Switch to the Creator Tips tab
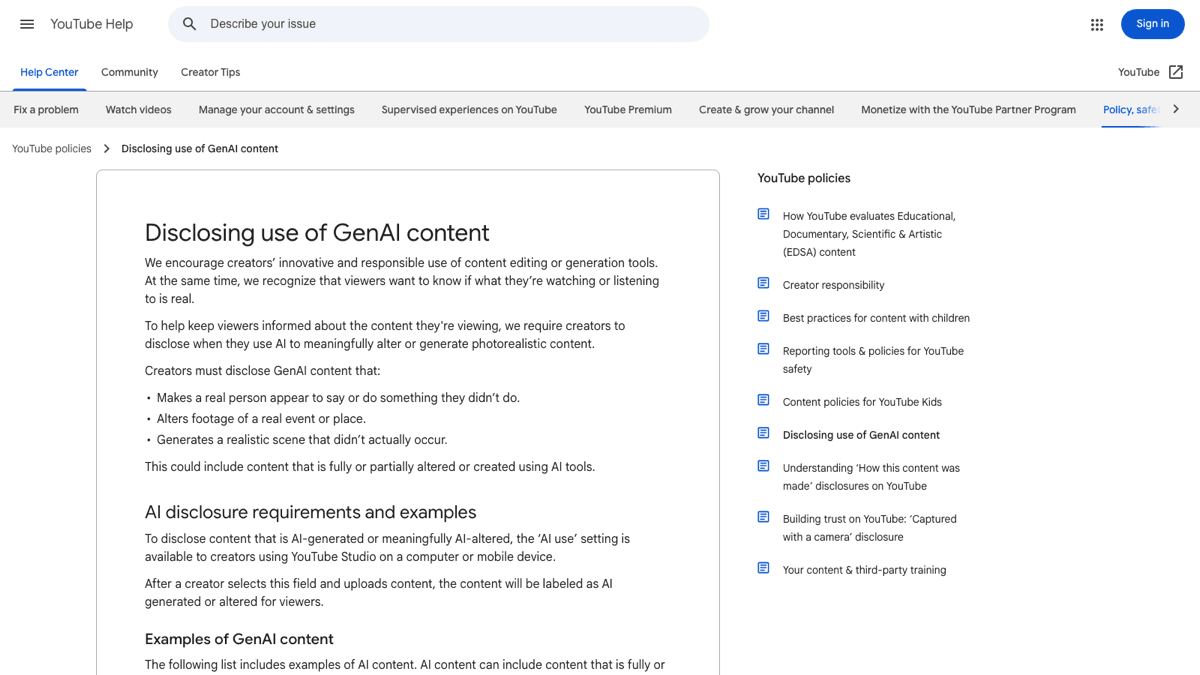Image resolution: width=1200 pixels, height=675 pixels. click(210, 72)
